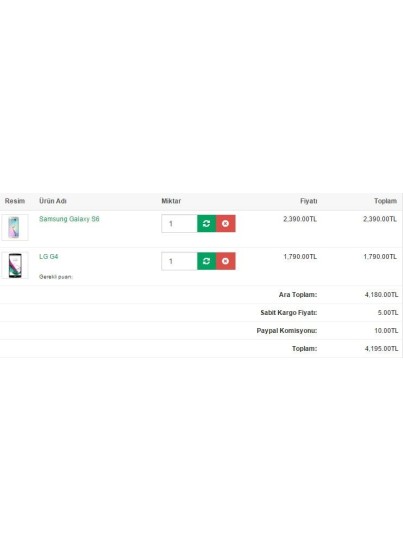Open the LG G4 product thumbnail

click(x=15, y=265)
